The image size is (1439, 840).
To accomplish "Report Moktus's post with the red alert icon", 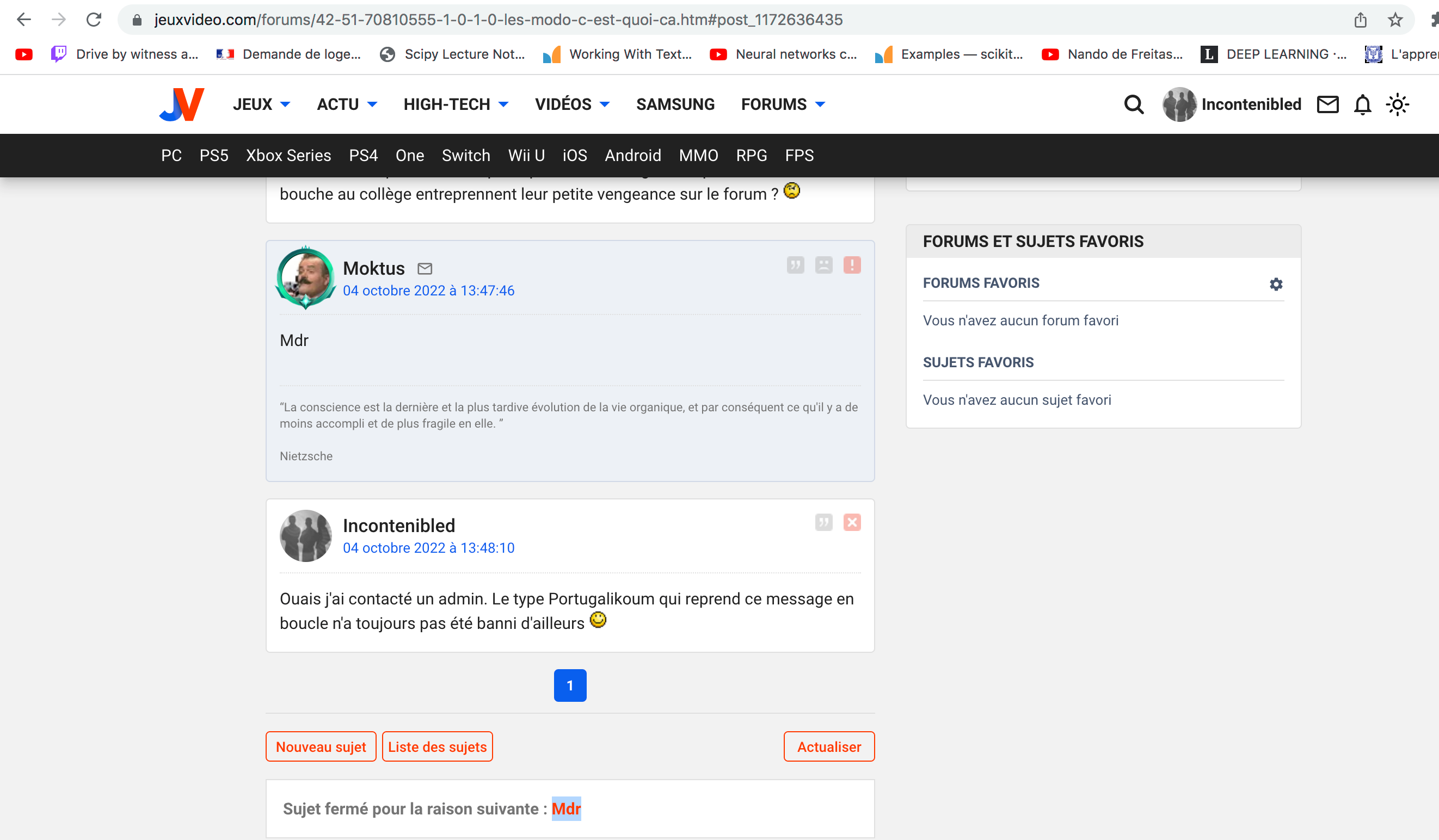I will [x=851, y=265].
